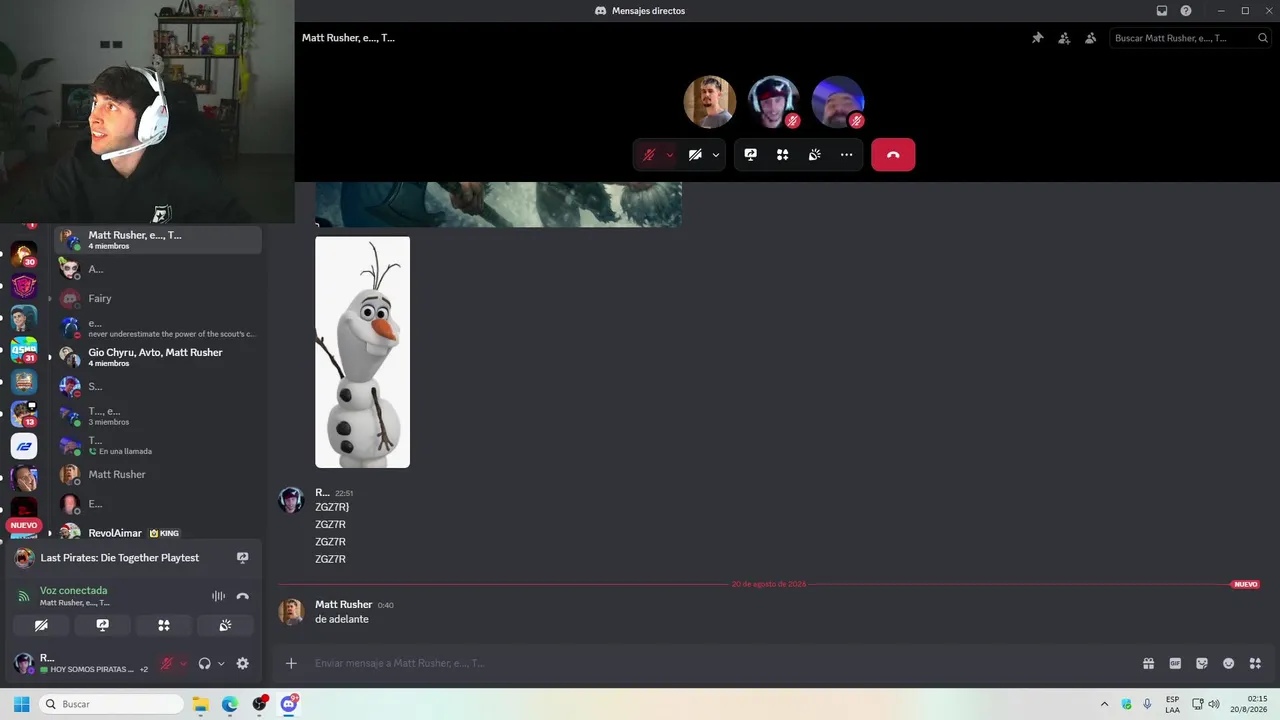Unmute microphone in the user panel

pos(167,663)
